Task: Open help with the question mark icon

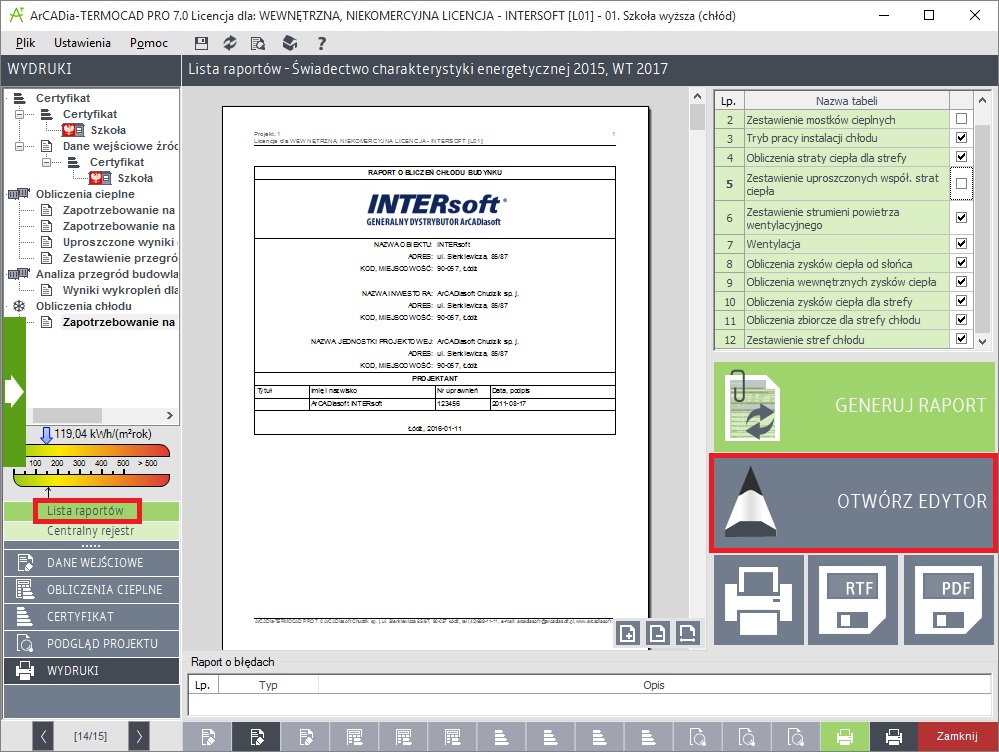Action: (x=322, y=43)
